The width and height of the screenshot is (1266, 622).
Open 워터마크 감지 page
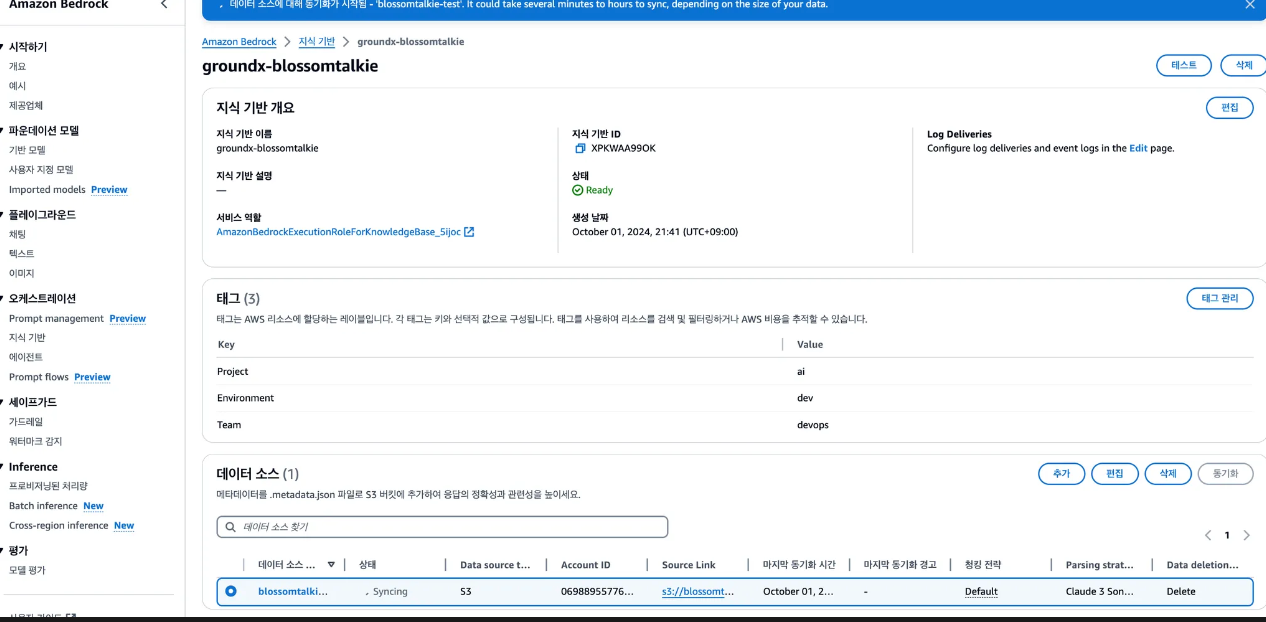click(x=36, y=441)
